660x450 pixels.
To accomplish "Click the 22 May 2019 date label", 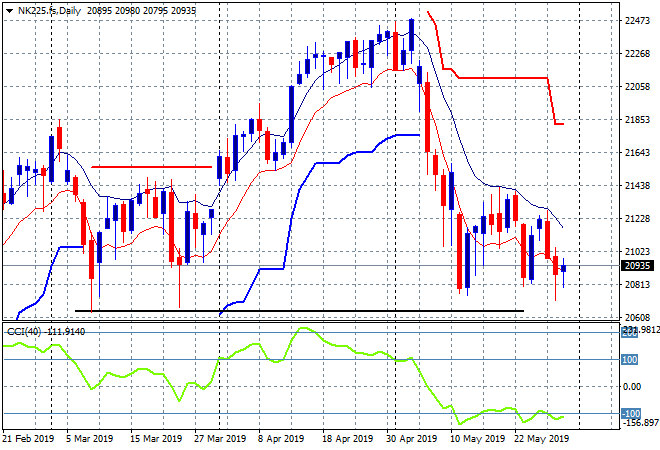I will click(541, 439).
